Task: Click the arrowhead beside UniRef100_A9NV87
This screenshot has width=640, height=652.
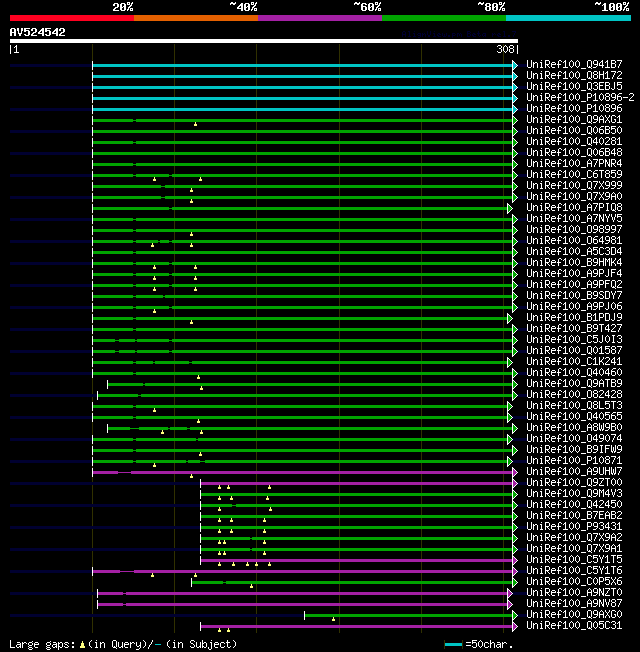Action: pos(509,603)
